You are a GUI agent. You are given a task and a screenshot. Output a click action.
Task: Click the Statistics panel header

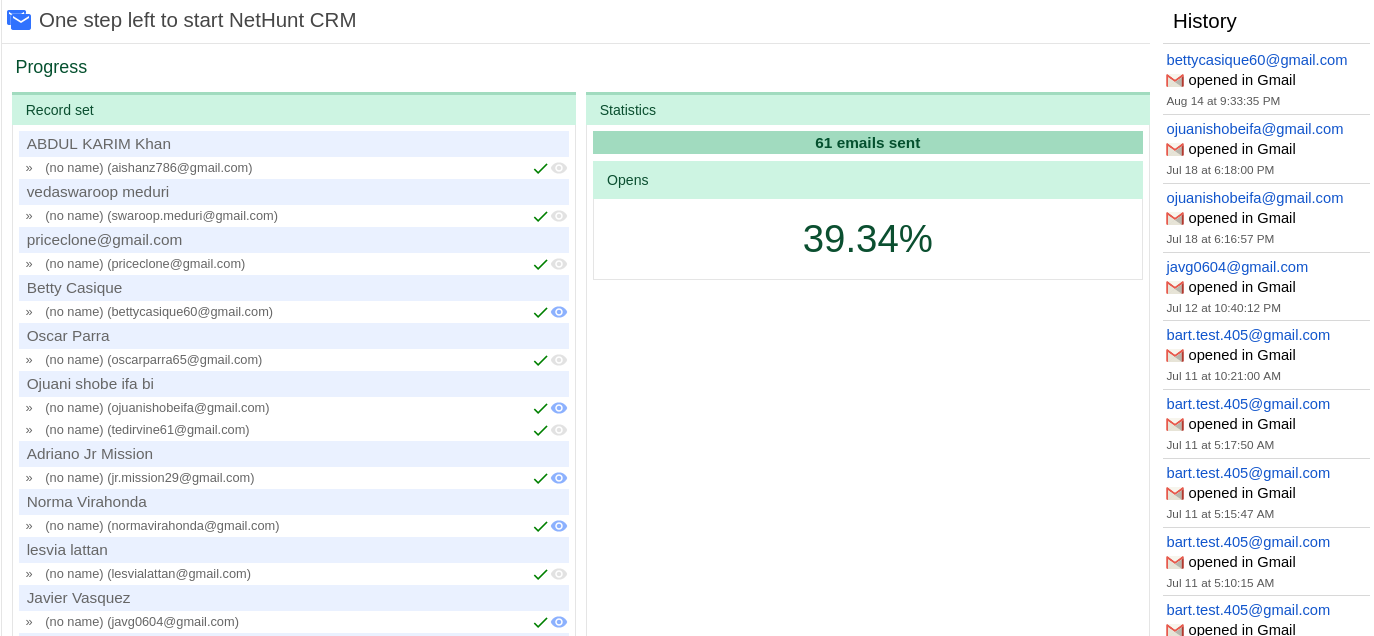(x=868, y=109)
